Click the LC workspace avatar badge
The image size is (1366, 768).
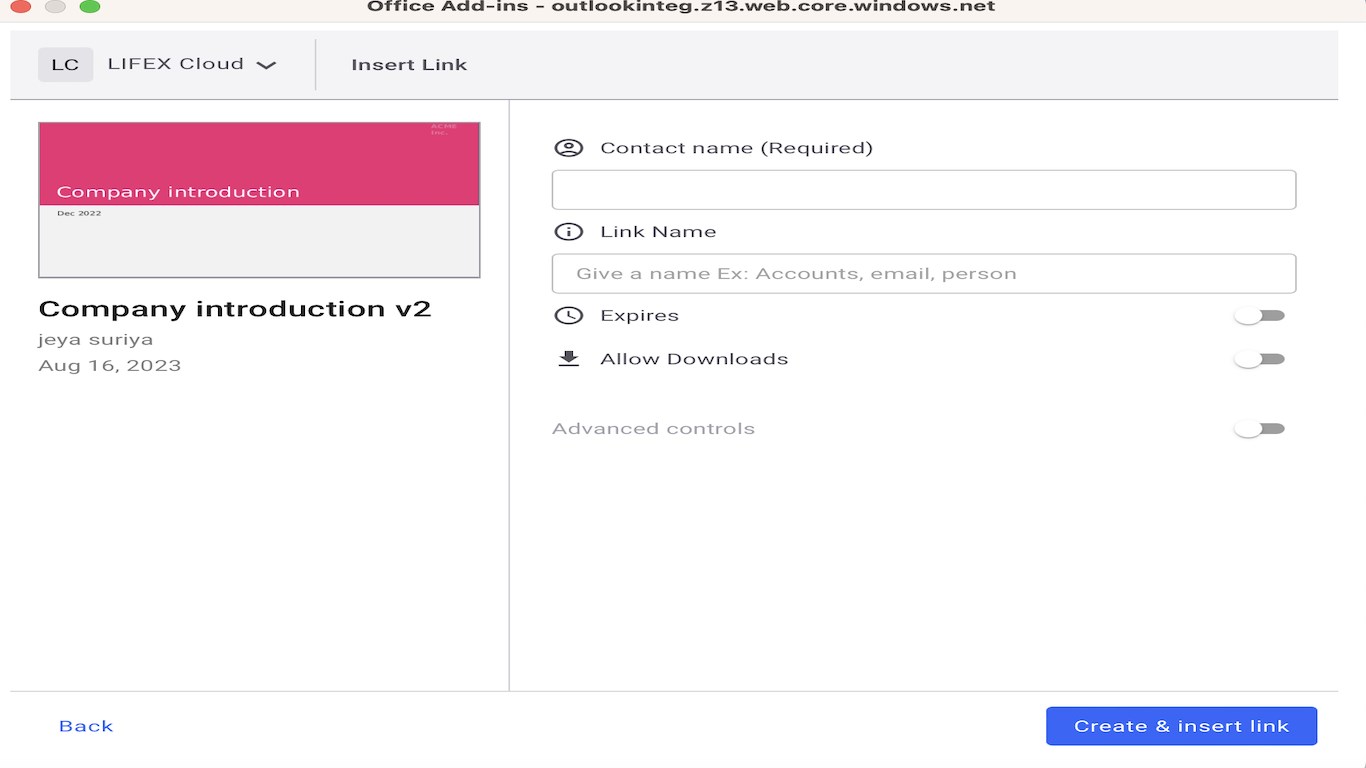[65, 65]
